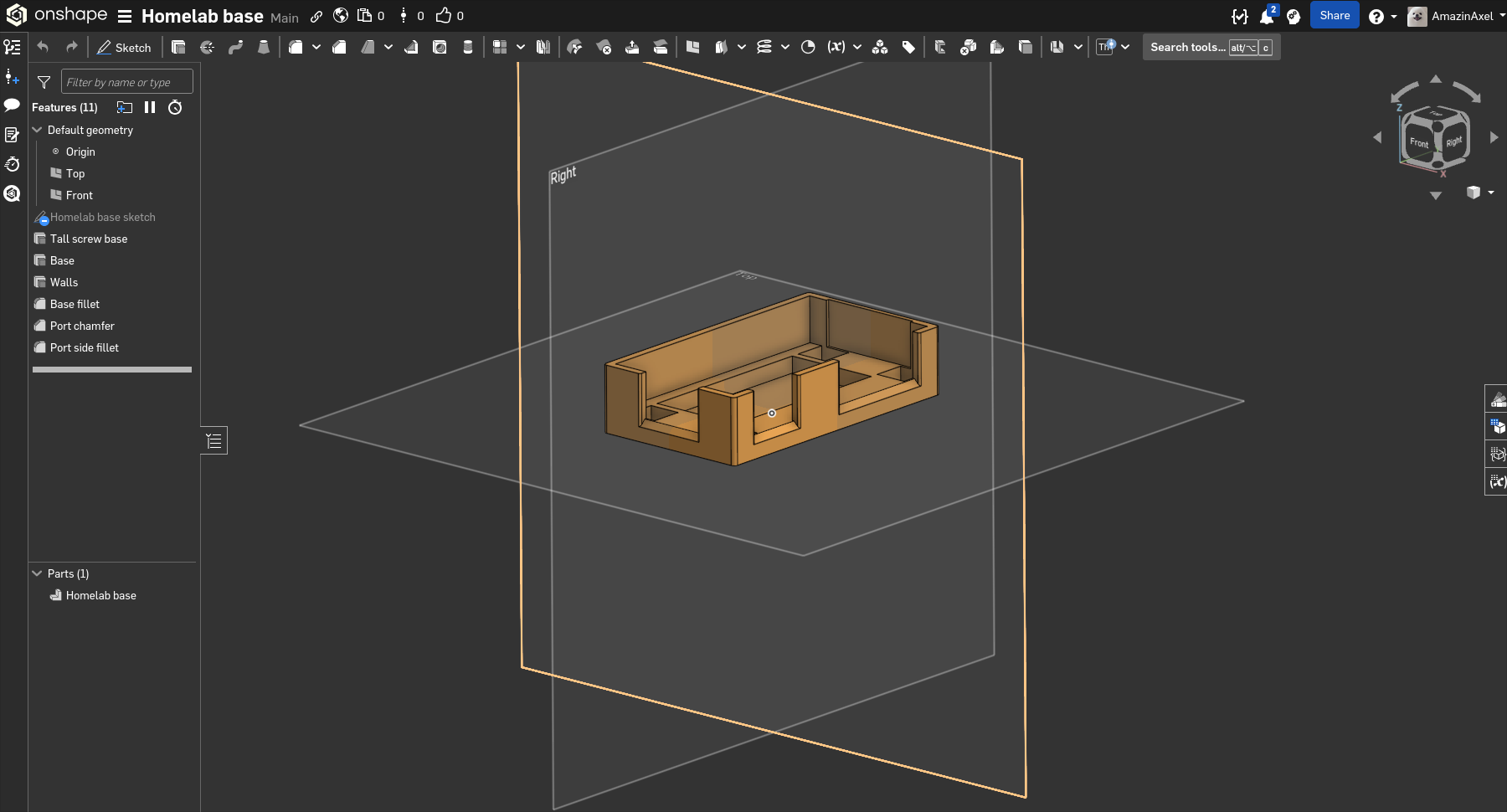
Task: Click the filter funnel icon
Action: pos(44,82)
